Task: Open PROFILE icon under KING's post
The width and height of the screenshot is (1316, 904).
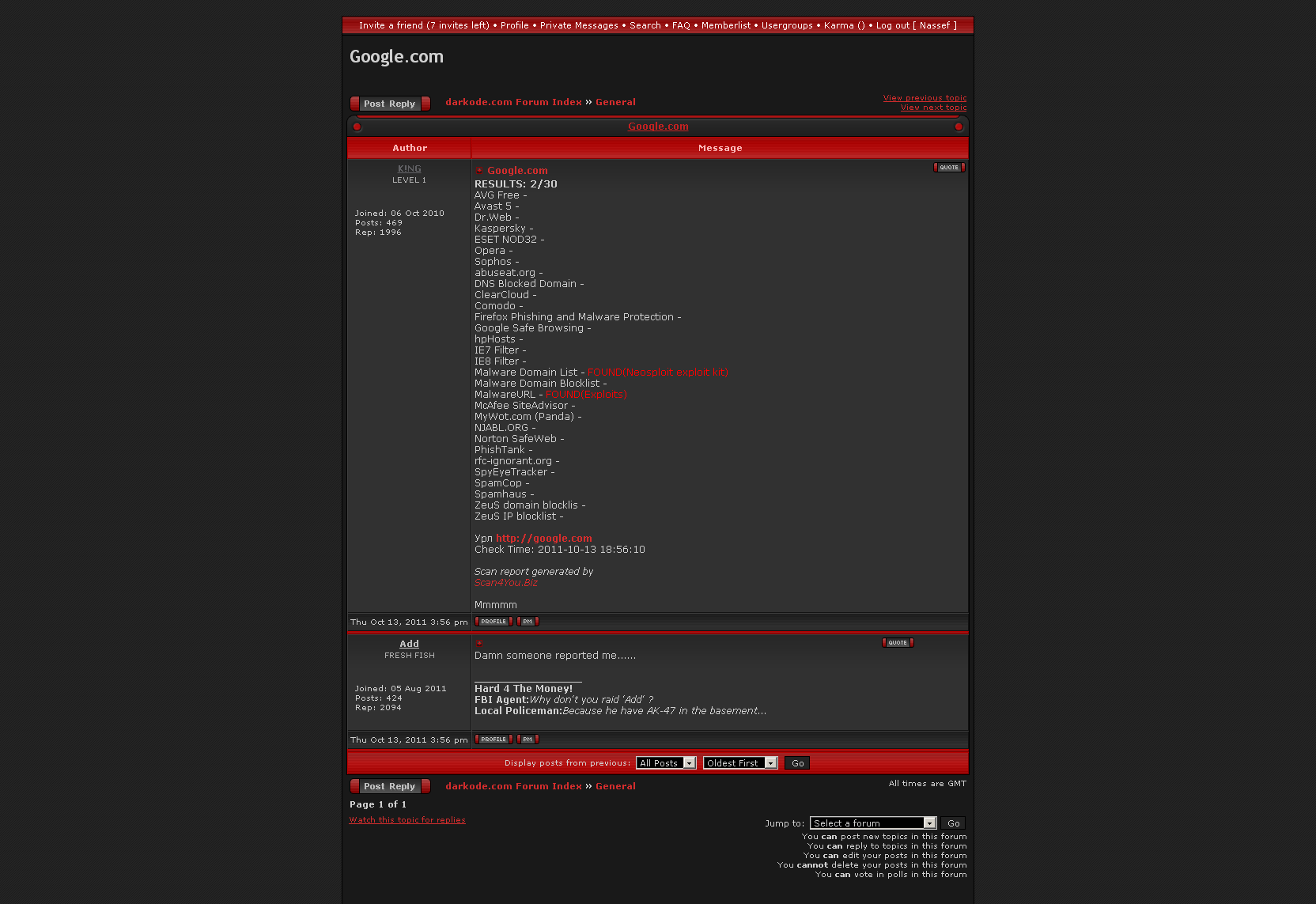Action: click(x=493, y=622)
